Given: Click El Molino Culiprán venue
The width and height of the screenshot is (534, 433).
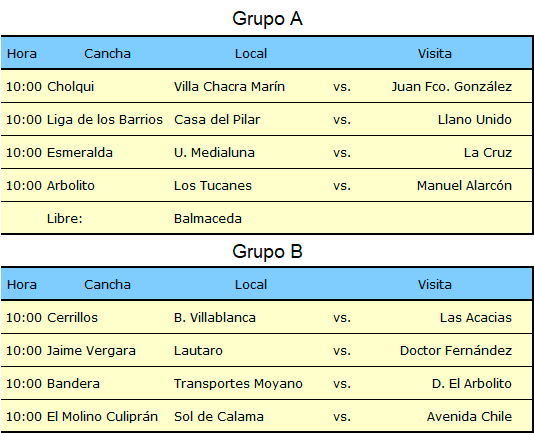Looking at the screenshot, I should (103, 417).
